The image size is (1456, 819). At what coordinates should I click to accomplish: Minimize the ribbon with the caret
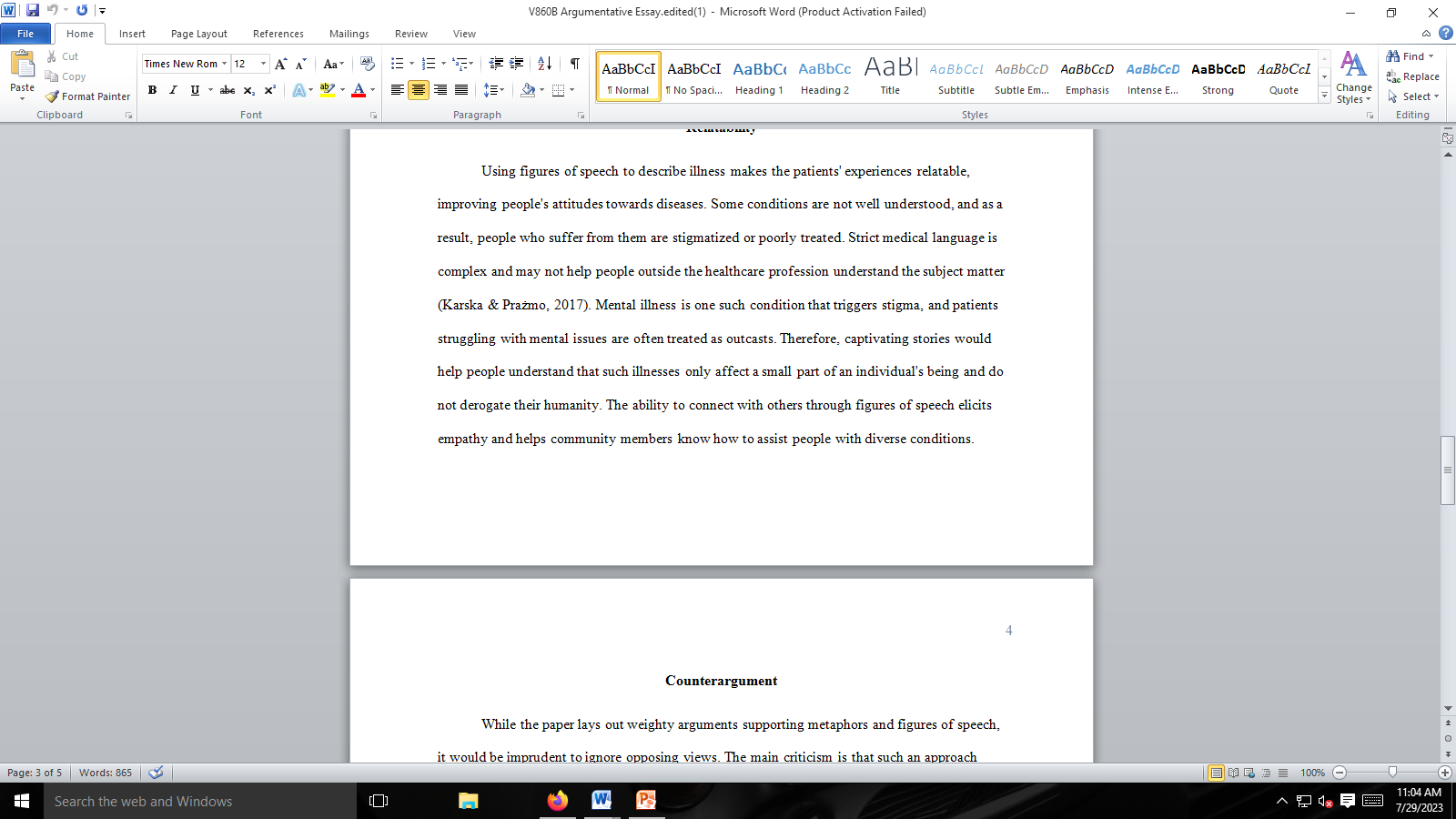pos(1426,34)
